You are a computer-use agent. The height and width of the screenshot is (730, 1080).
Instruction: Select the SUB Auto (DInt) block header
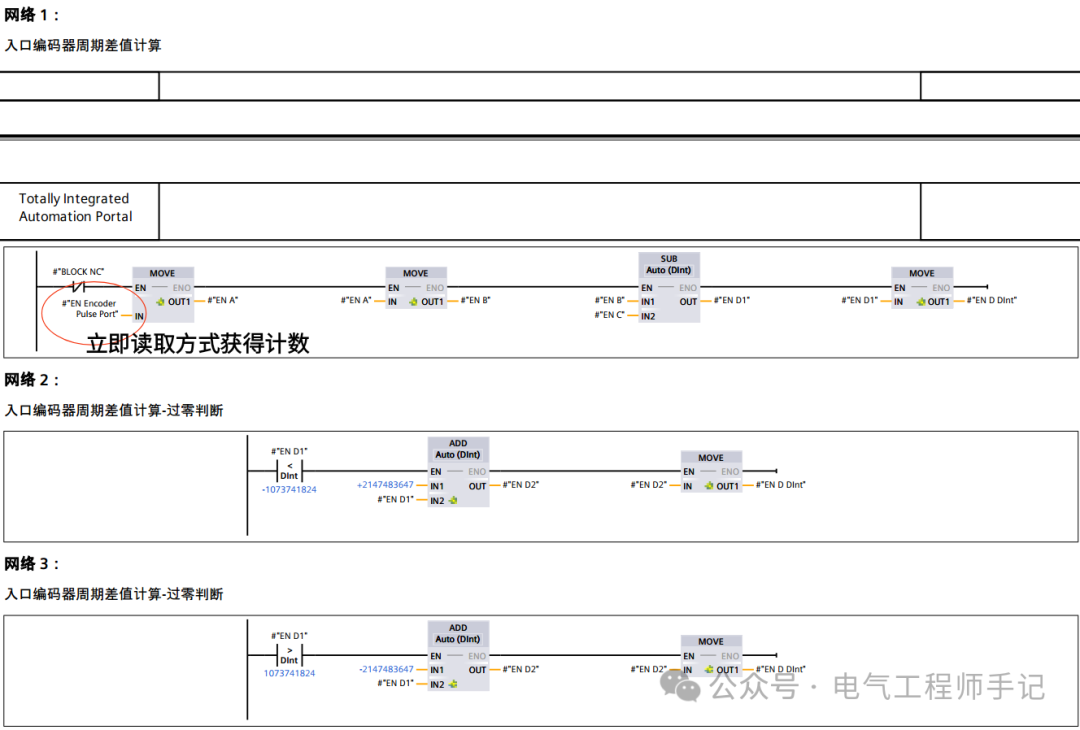(669, 264)
